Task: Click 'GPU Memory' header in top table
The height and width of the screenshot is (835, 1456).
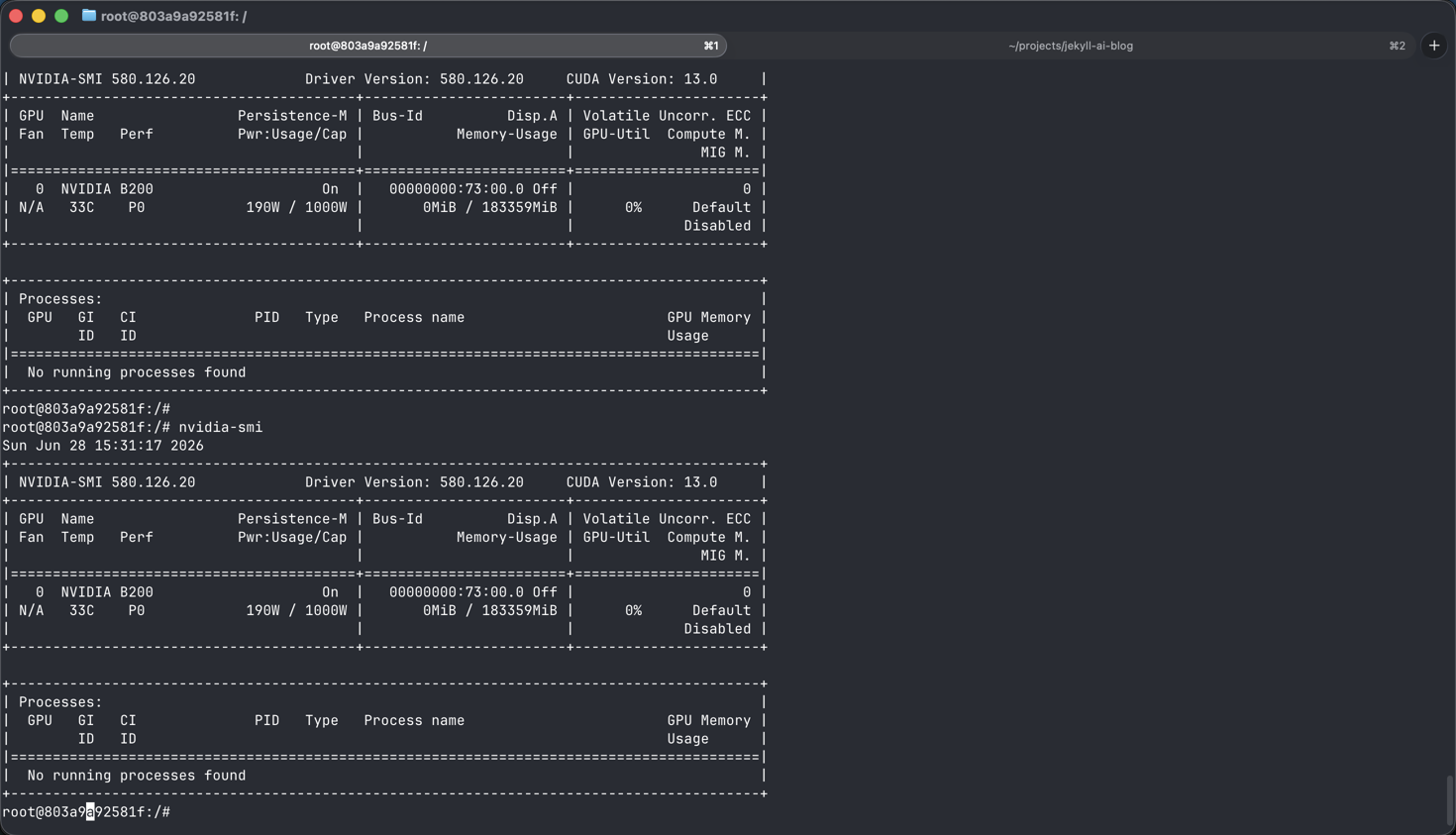Action: point(709,318)
